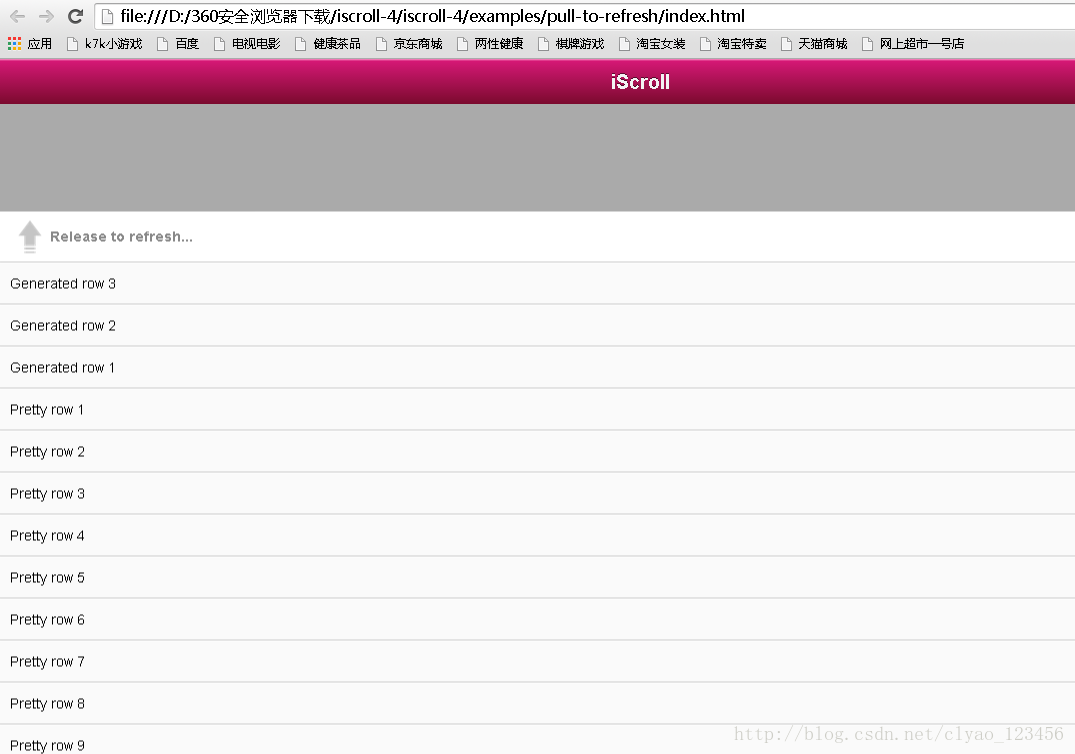Open the k7k小游戏 bookmark
The height and width of the screenshot is (754, 1075).
coord(104,44)
